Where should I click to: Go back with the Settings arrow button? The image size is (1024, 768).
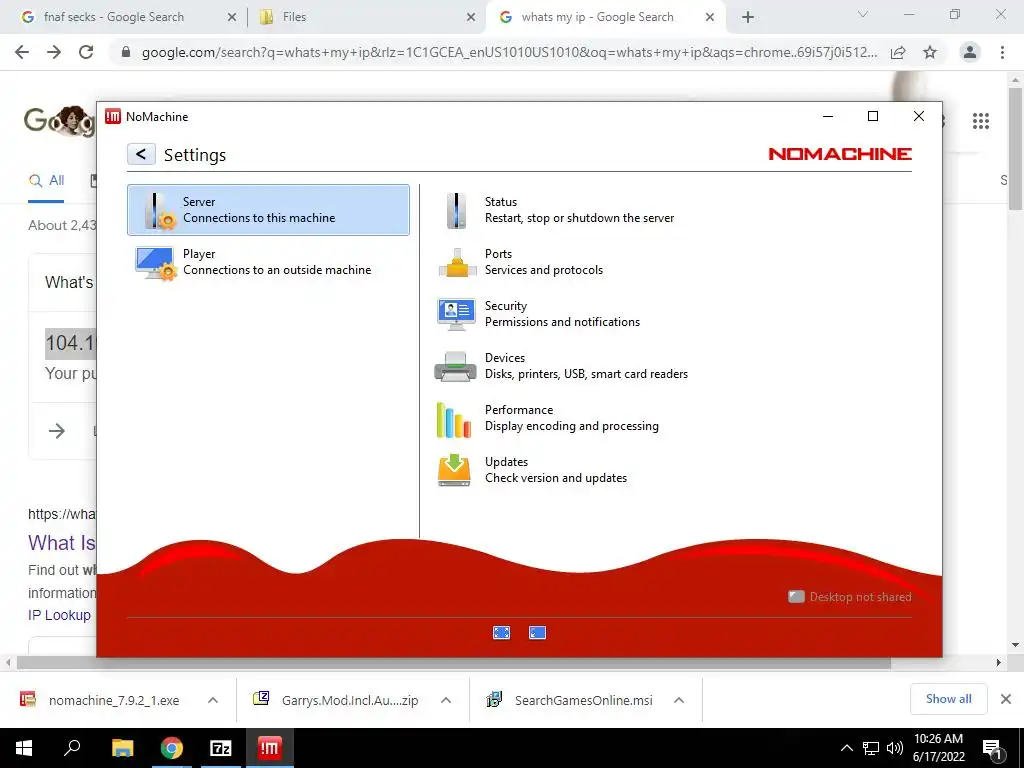tap(141, 154)
